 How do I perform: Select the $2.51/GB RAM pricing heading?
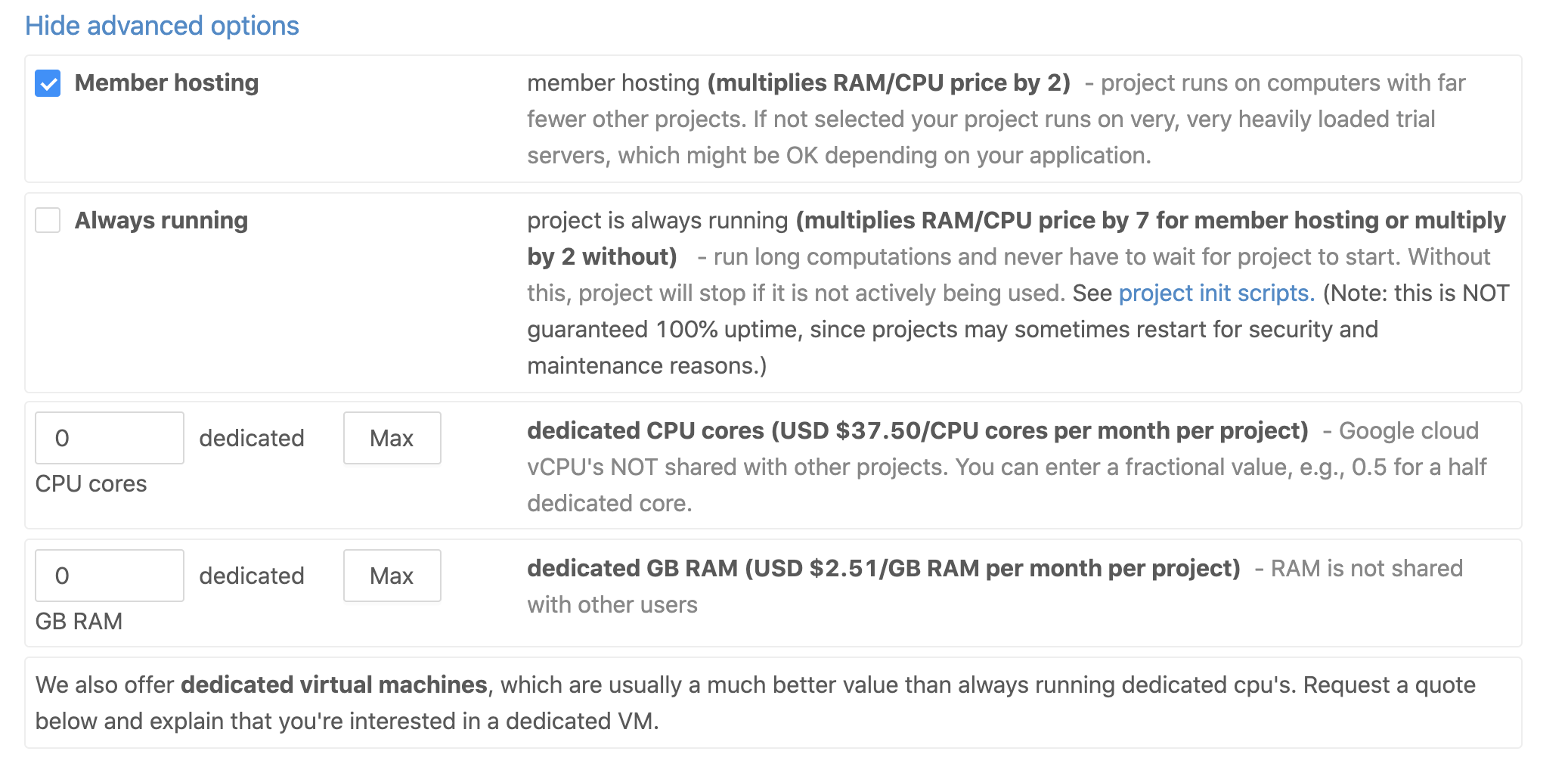883,568
